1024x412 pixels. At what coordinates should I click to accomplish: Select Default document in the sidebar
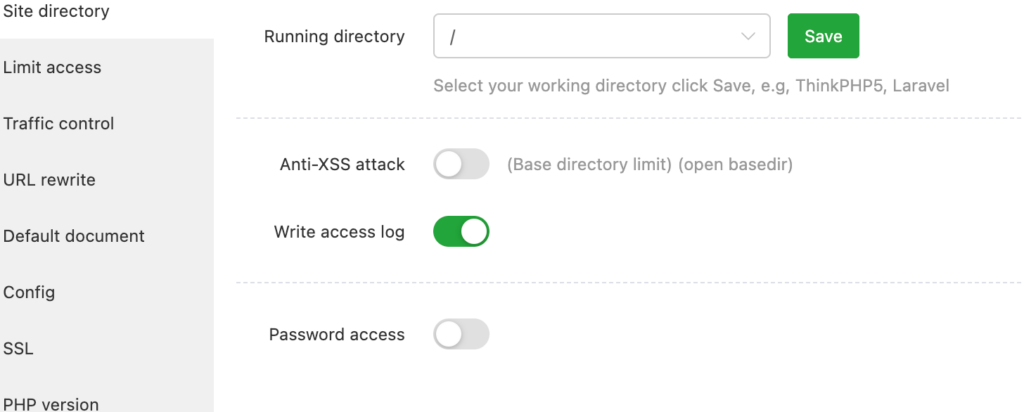[106, 236]
